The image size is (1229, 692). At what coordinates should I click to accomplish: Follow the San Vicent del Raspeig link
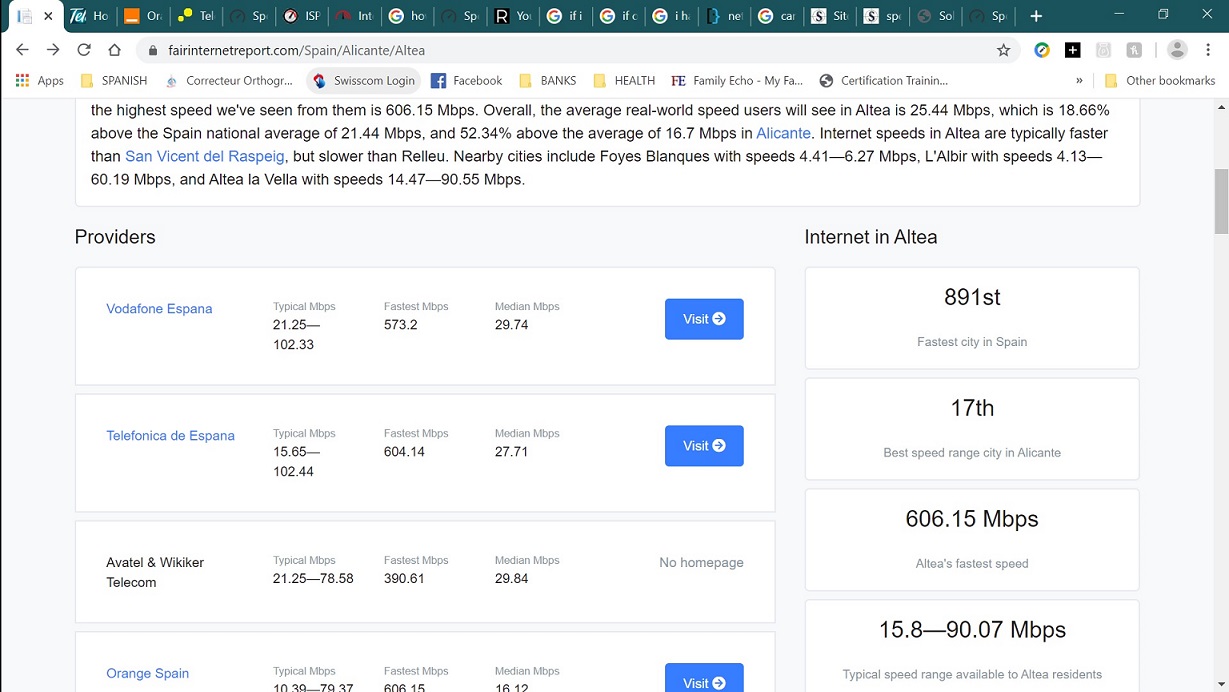coord(205,156)
